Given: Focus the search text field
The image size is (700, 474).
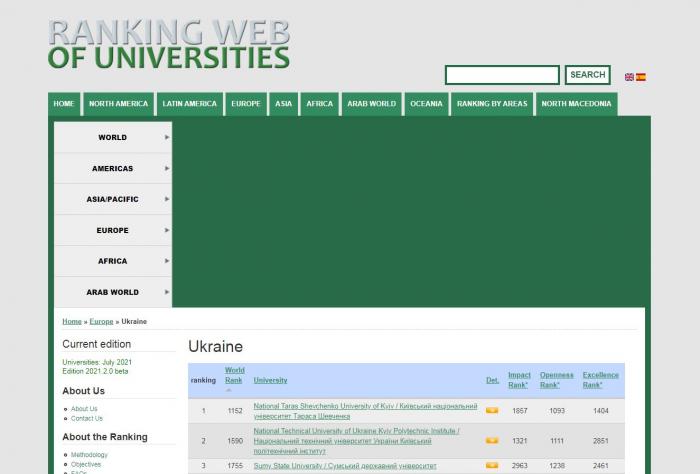Looking at the screenshot, I should click(x=502, y=75).
